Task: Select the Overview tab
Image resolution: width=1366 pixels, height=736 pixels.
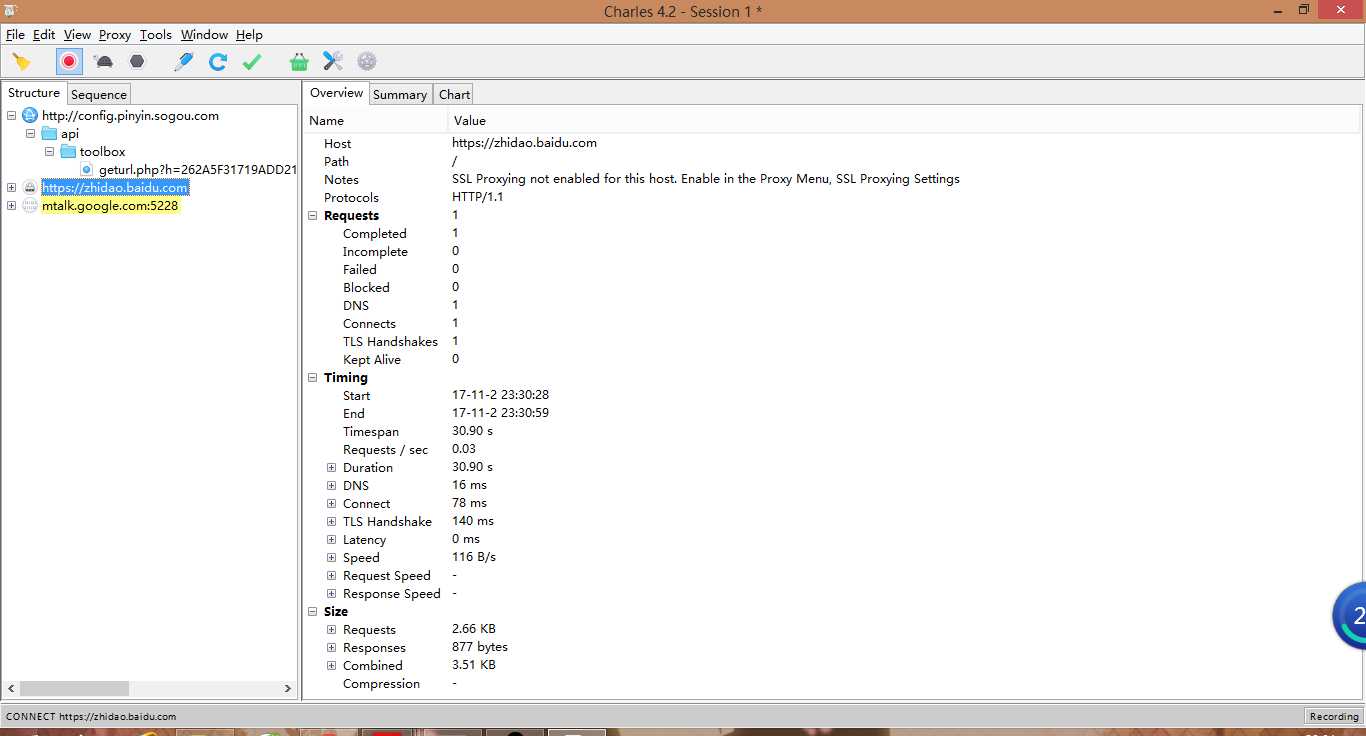Action: [336, 93]
